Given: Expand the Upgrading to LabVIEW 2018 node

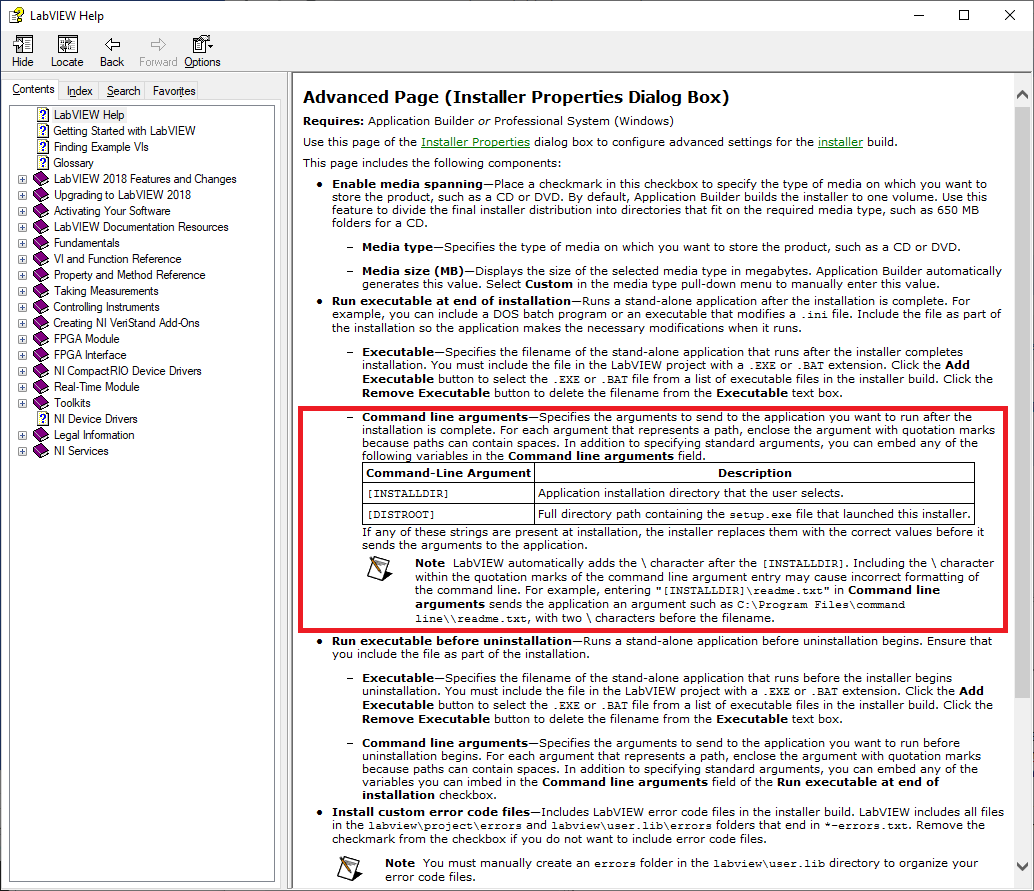Looking at the screenshot, I should [x=22, y=195].
